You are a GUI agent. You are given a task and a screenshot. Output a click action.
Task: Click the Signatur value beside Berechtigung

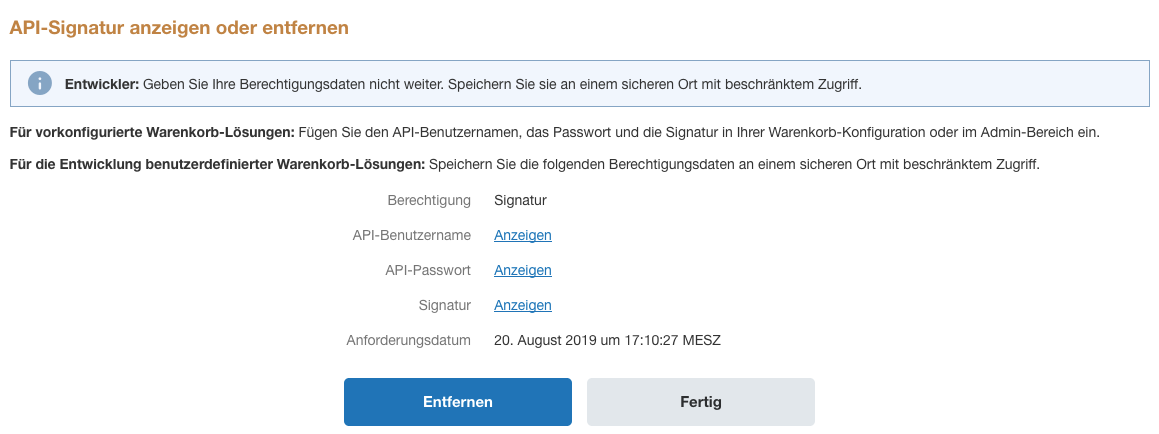(x=520, y=200)
